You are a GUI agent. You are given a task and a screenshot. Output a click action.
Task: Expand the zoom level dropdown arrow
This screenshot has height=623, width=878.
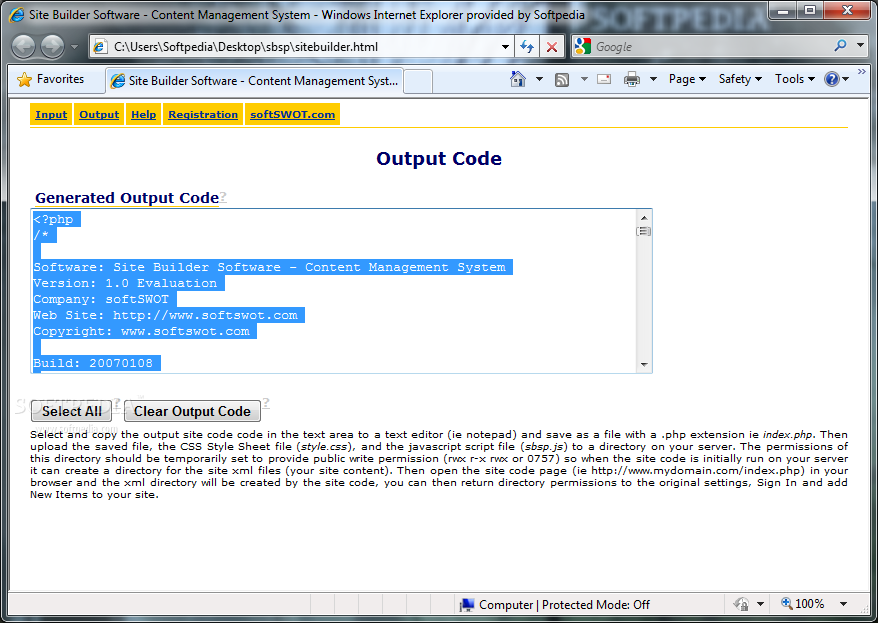coord(843,604)
